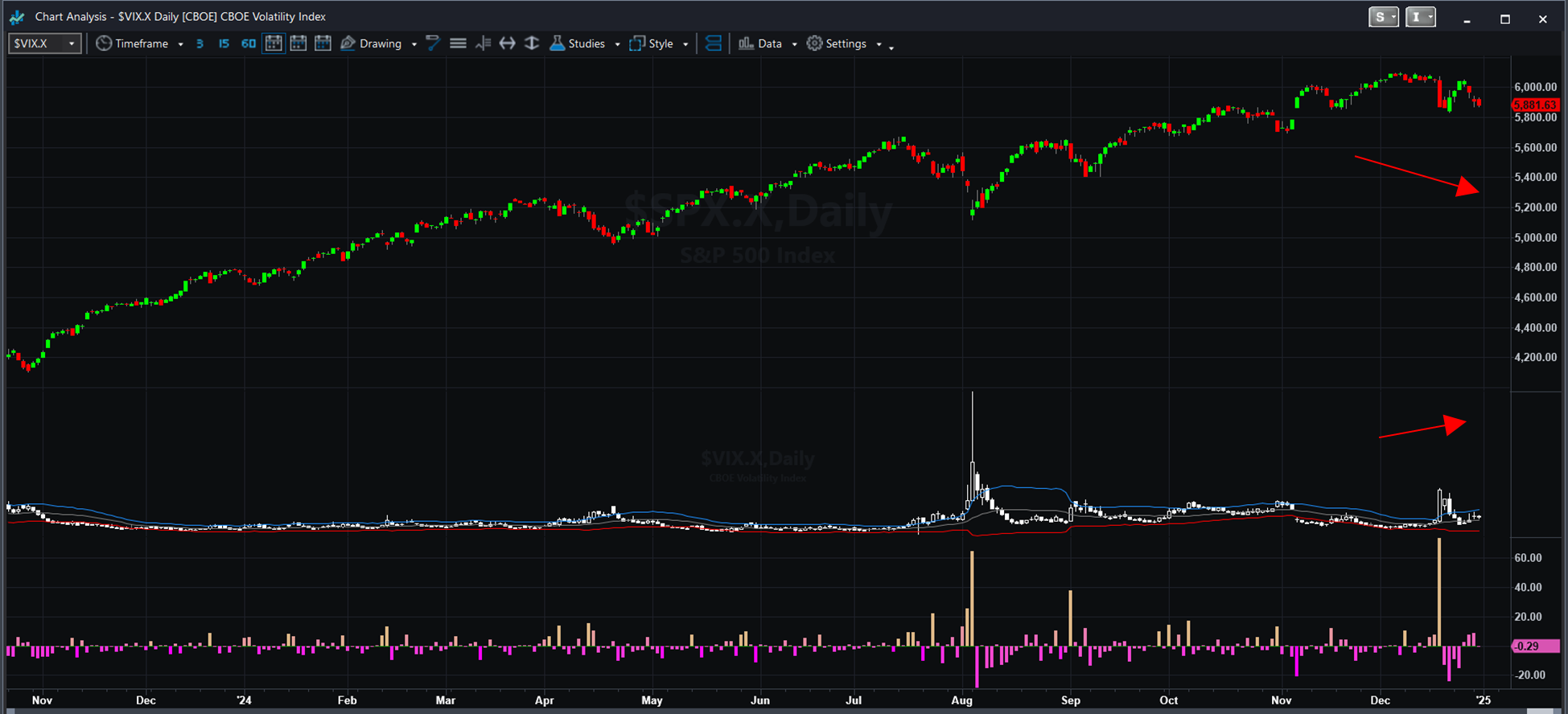Expand the Timeframe dropdown arrow
Image resolution: width=1568 pixels, height=714 pixels.
point(180,44)
